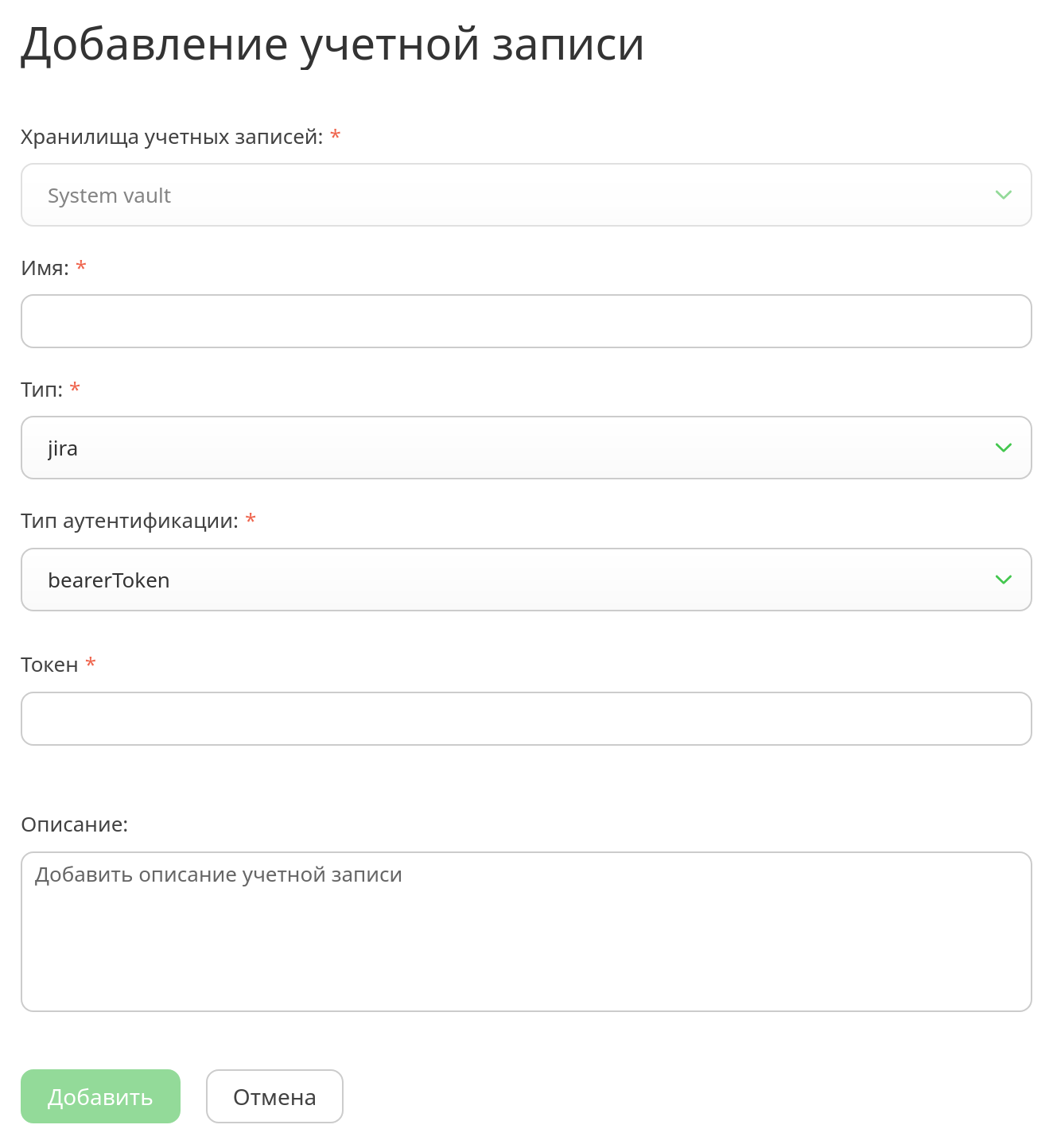Open the System vault storage dropdown
Image resolution: width=1053 pixels, height=1148 pixels.
click(x=526, y=195)
